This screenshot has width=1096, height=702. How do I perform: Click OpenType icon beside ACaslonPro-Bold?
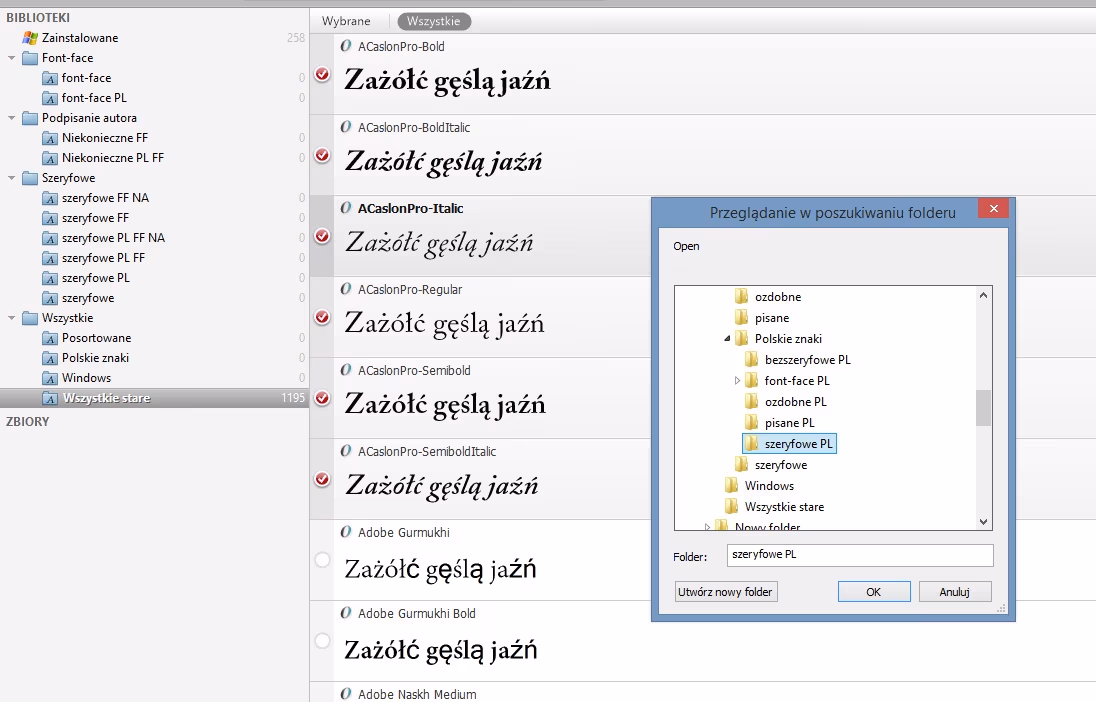click(345, 46)
